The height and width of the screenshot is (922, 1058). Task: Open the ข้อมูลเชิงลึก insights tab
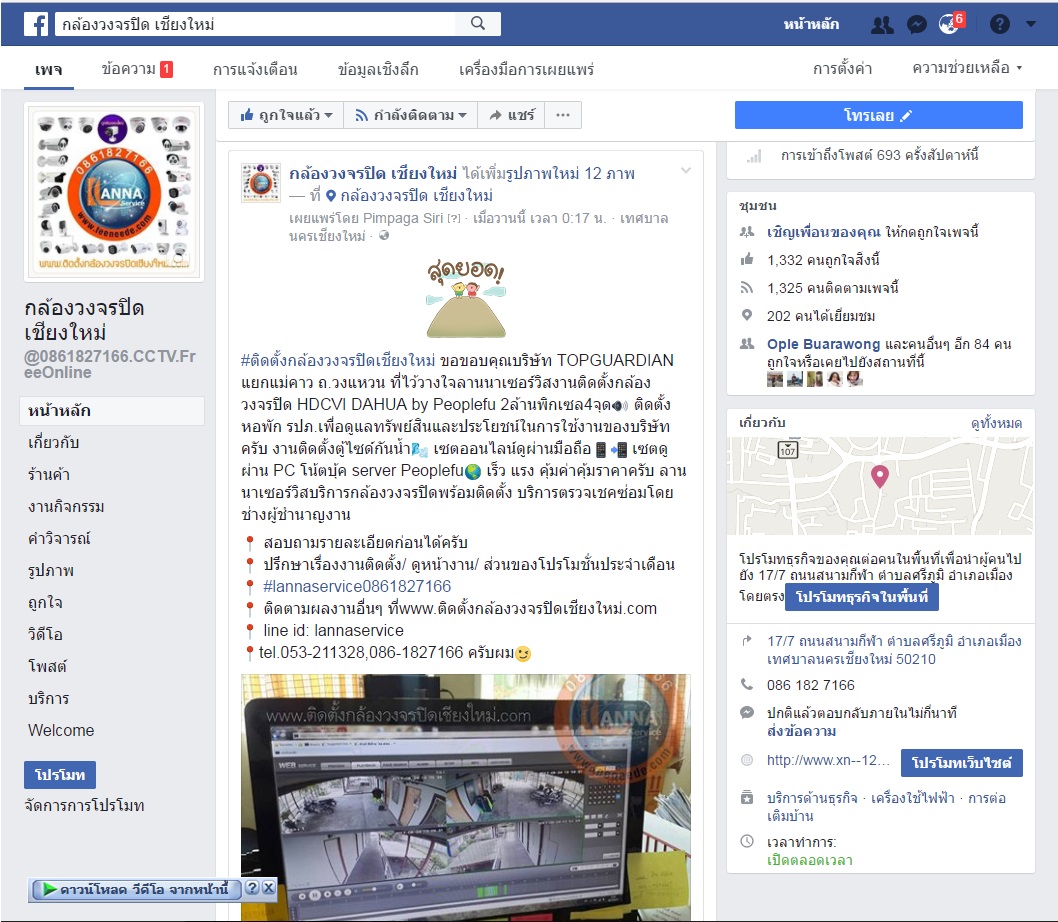tap(378, 69)
